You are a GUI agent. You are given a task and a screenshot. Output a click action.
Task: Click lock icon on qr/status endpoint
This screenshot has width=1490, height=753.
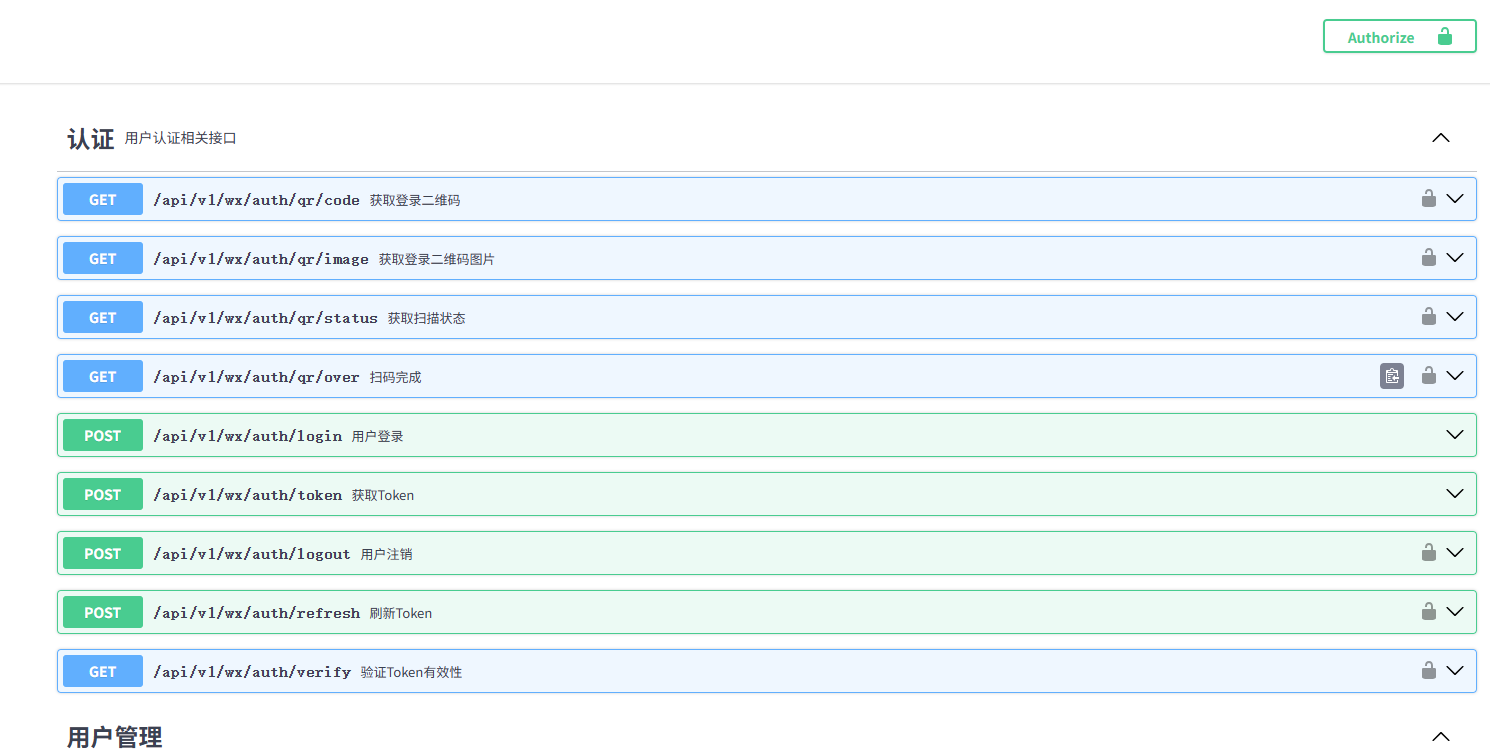coord(1429,316)
